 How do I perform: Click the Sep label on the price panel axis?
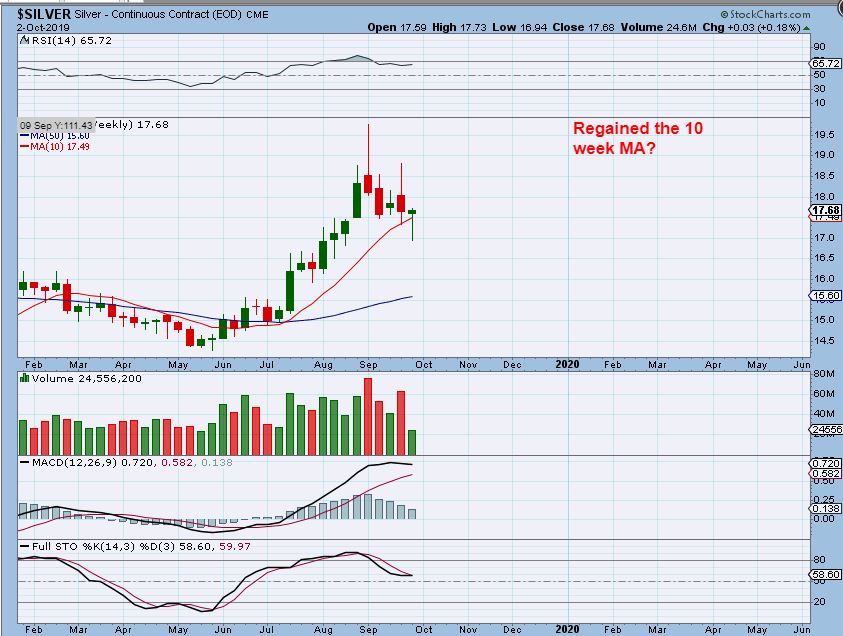pyautogui.click(x=368, y=365)
